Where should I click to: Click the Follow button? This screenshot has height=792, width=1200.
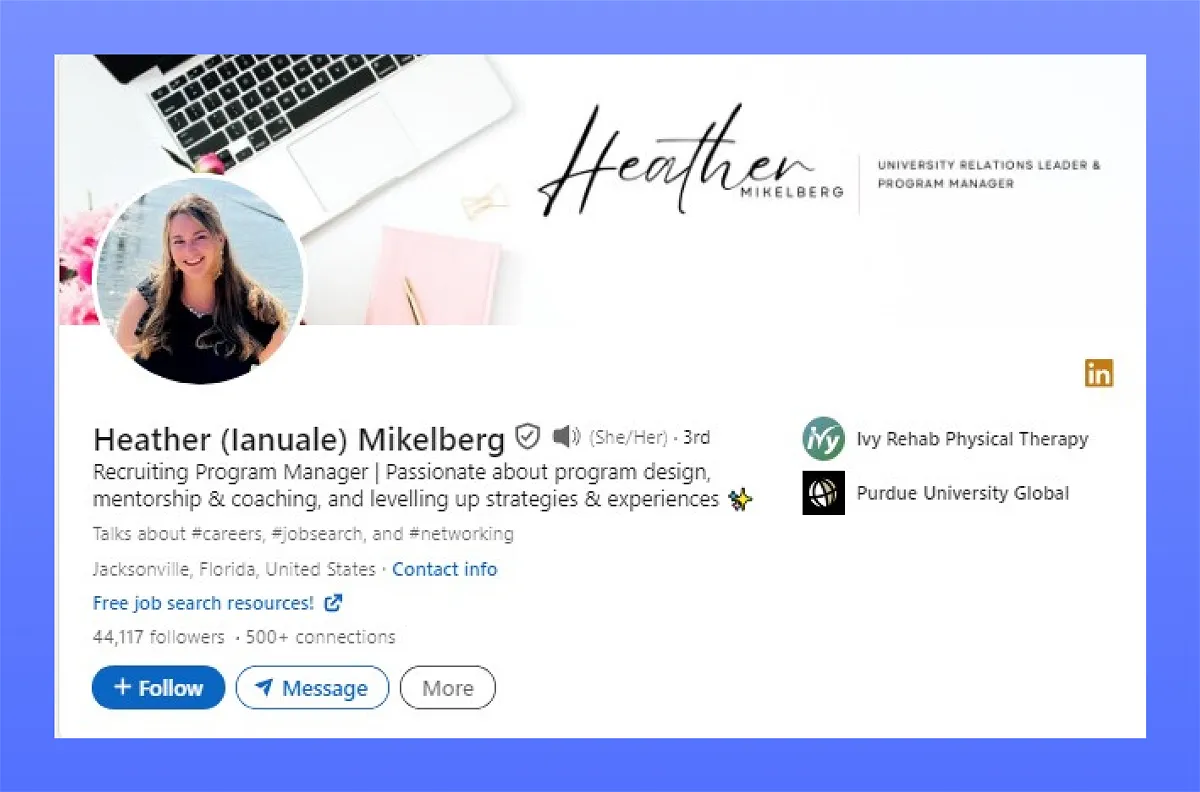(159, 688)
